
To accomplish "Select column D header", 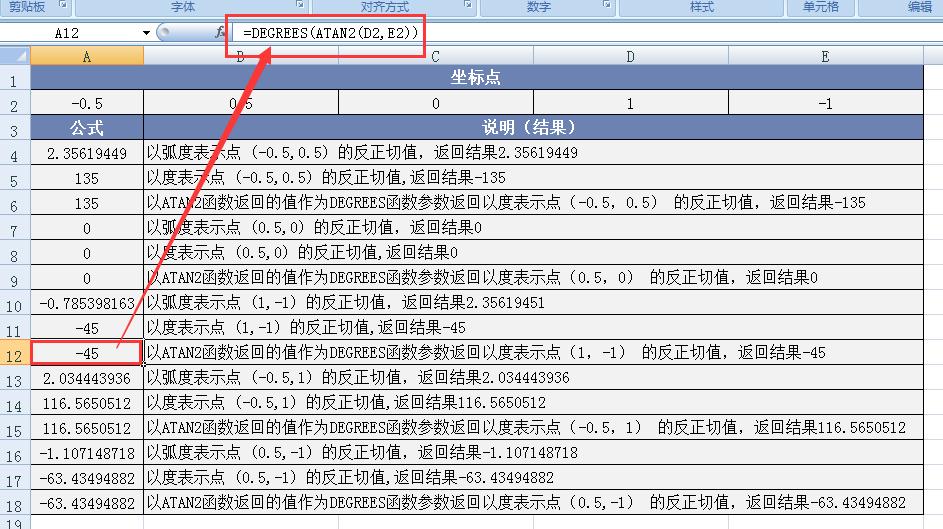I will (630, 57).
